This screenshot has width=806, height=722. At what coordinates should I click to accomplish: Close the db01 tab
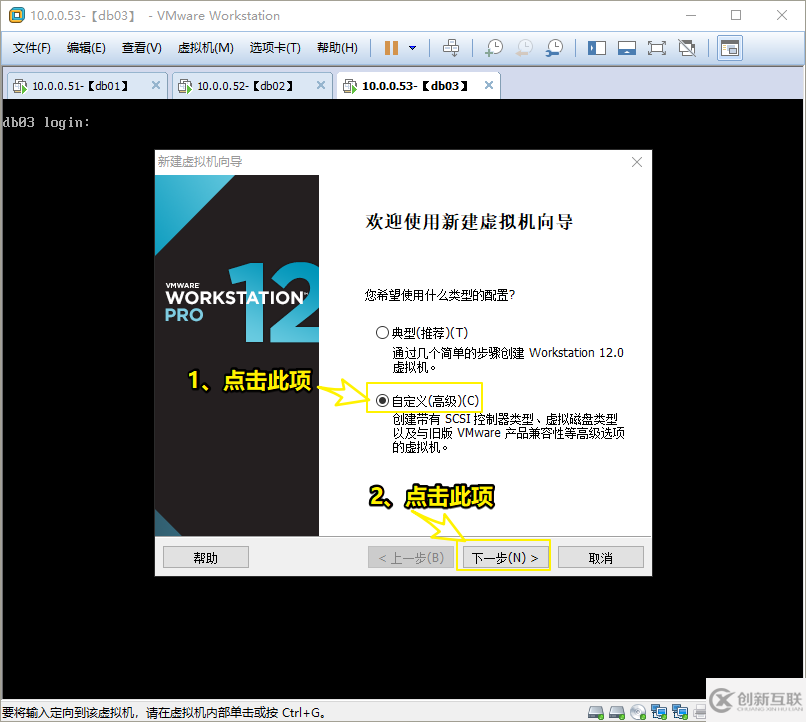point(156,85)
